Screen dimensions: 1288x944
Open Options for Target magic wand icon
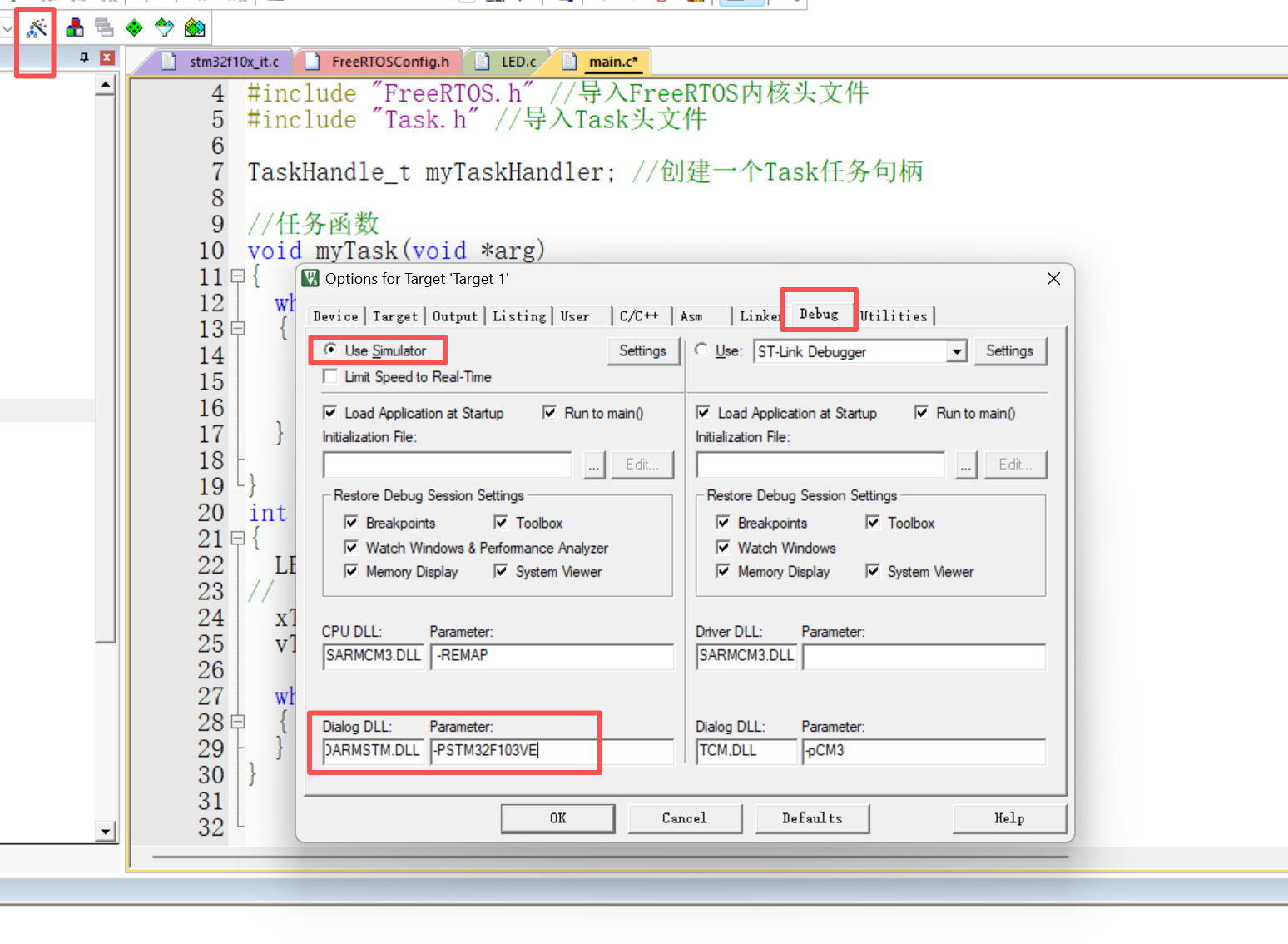point(36,29)
